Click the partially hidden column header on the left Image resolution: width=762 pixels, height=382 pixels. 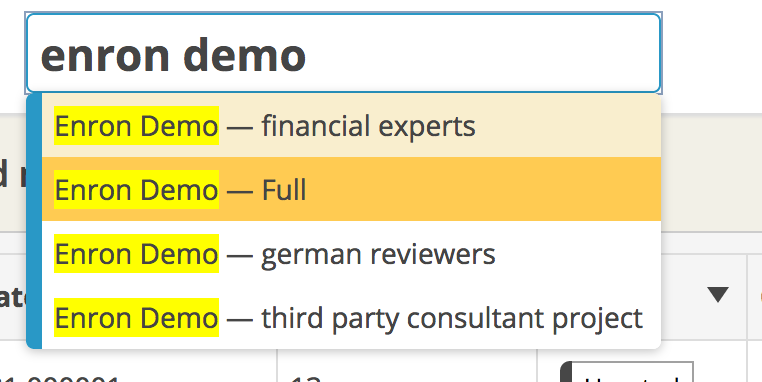pyautogui.click(x=13, y=297)
